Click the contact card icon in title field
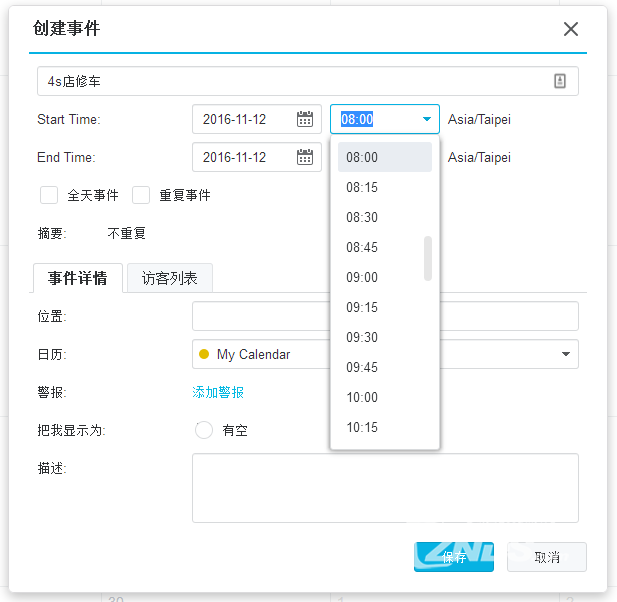617x602 pixels. coord(560,81)
